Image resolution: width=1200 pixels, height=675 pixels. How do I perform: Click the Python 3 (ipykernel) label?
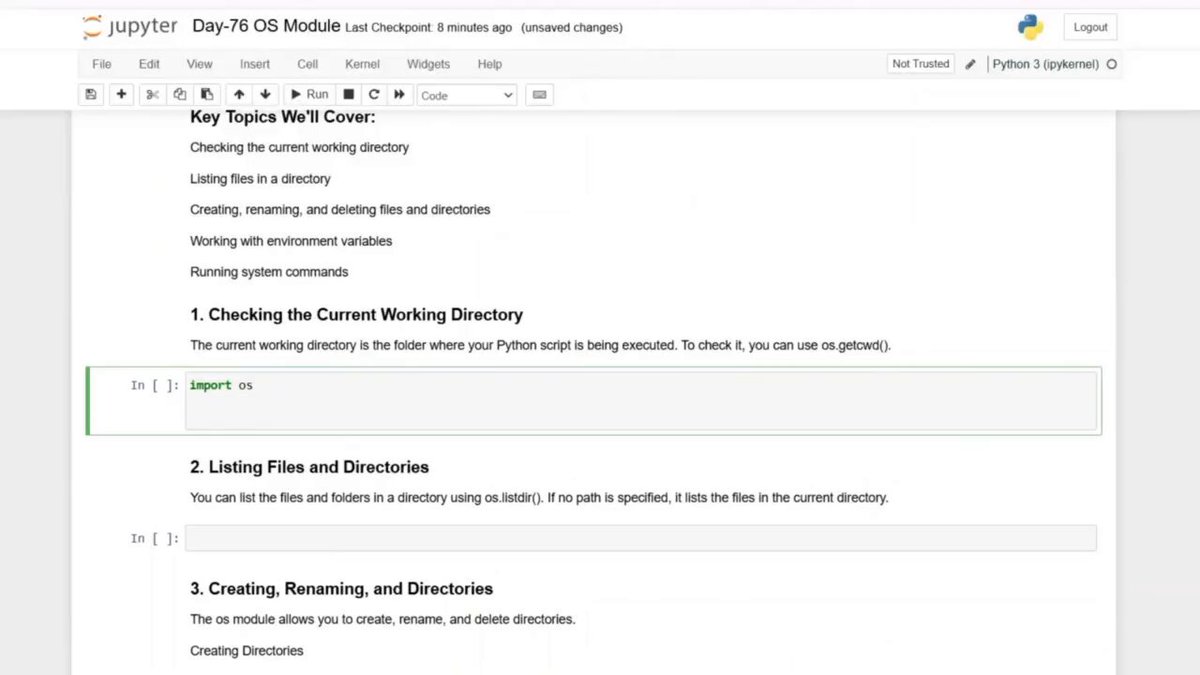pyautogui.click(x=1045, y=64)
